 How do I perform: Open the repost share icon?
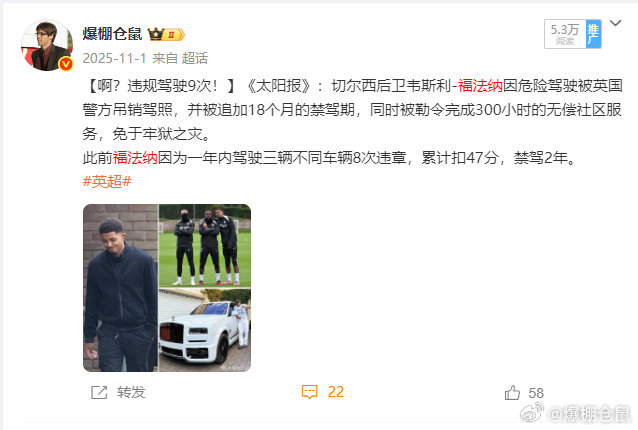pyautogui.click(x=99, y=392)
